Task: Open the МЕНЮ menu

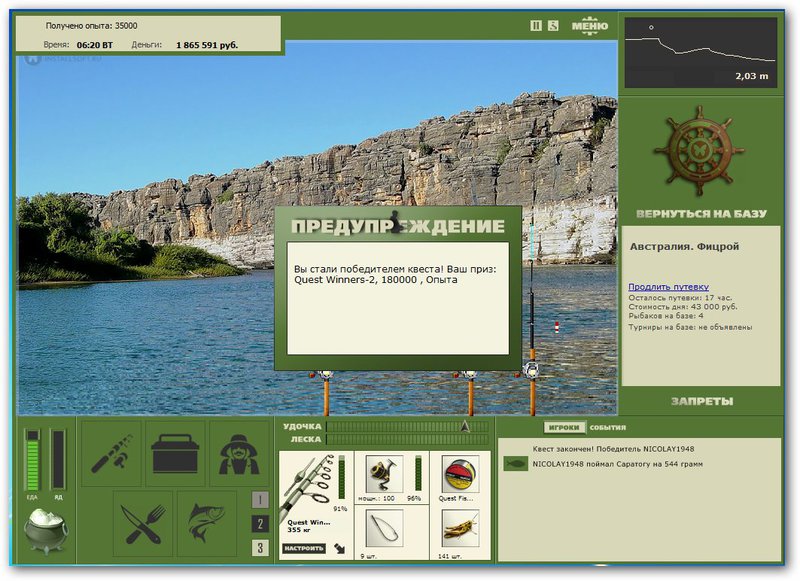Action: (x=590, y=26)
